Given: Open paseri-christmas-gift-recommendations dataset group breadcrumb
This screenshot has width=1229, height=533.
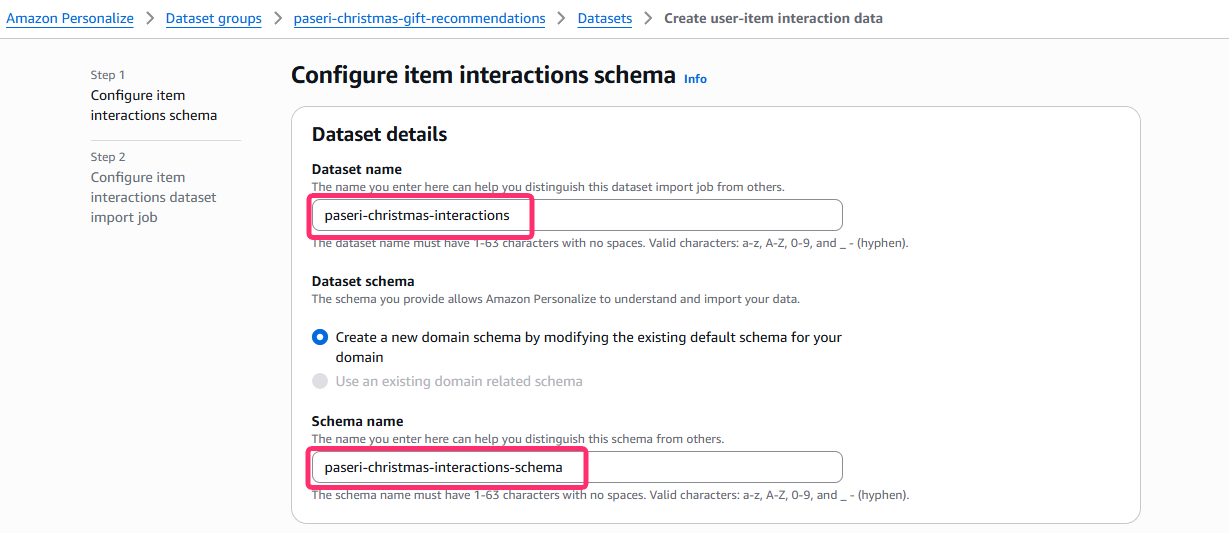Looking at the screenshot, I should click(x=419, y=18).
